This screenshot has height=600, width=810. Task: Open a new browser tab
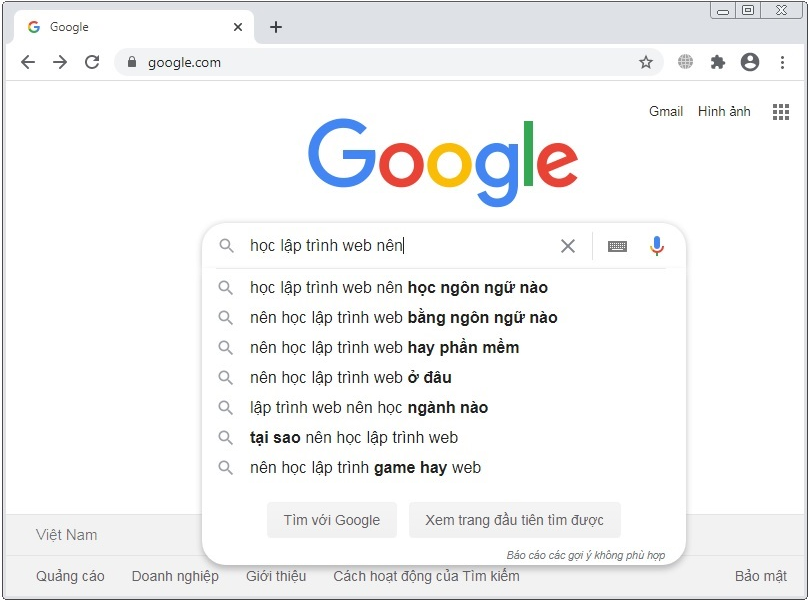276,27
